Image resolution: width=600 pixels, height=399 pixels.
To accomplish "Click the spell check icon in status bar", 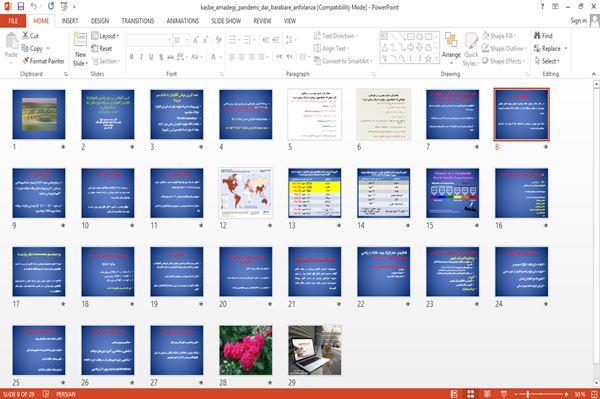I will click(46, 394).
